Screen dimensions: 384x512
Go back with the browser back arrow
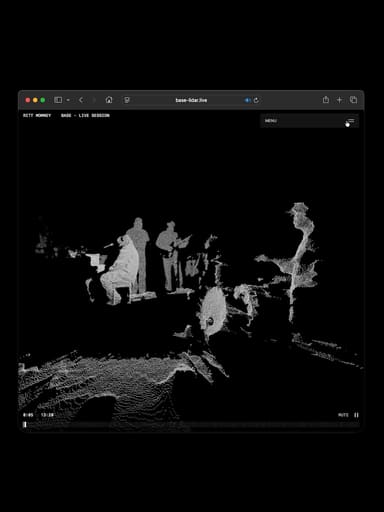click(81, 100)
